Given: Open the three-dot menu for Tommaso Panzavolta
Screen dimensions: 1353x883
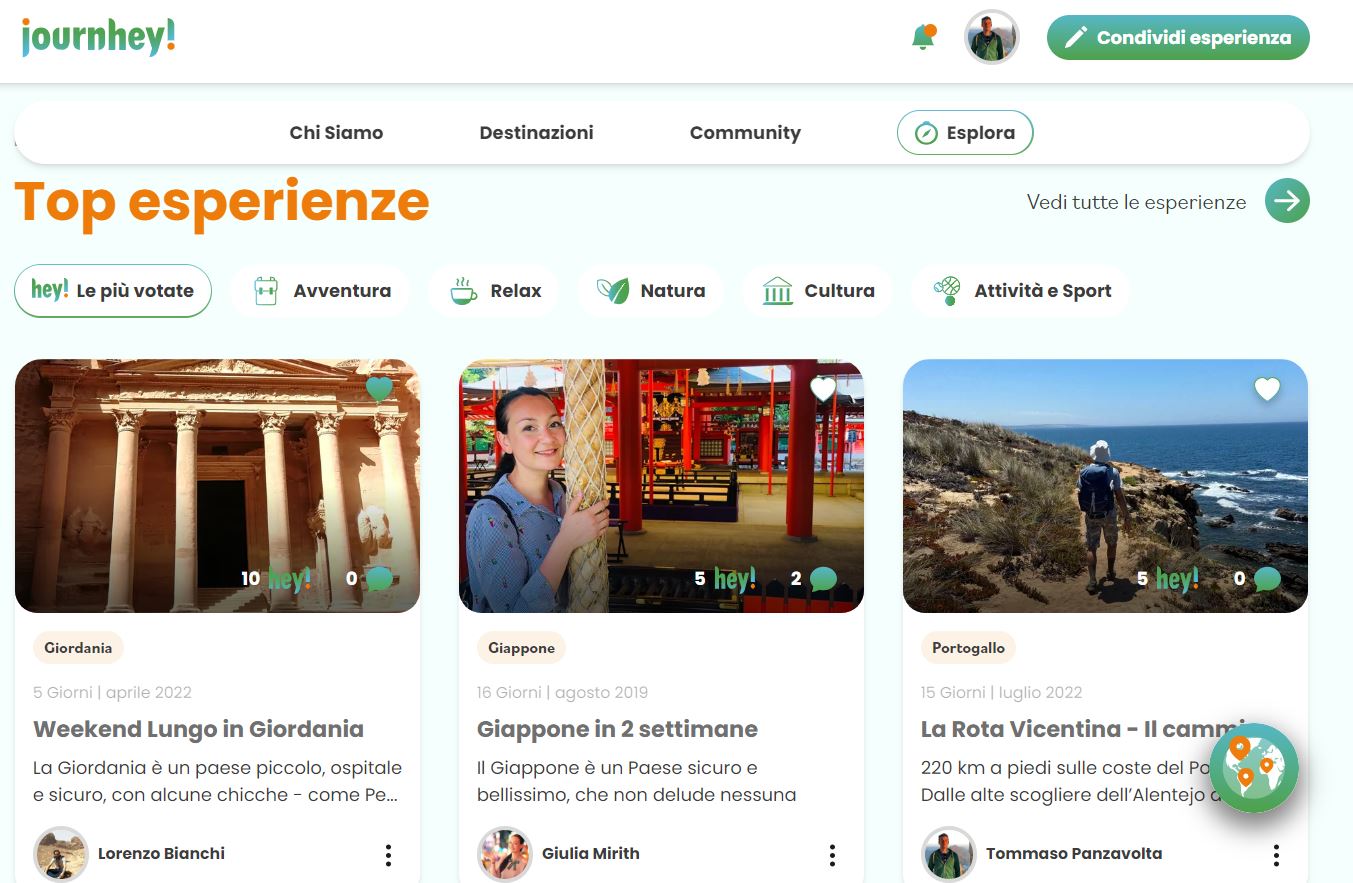Looking at the screenshot, I should [1276, 855].
